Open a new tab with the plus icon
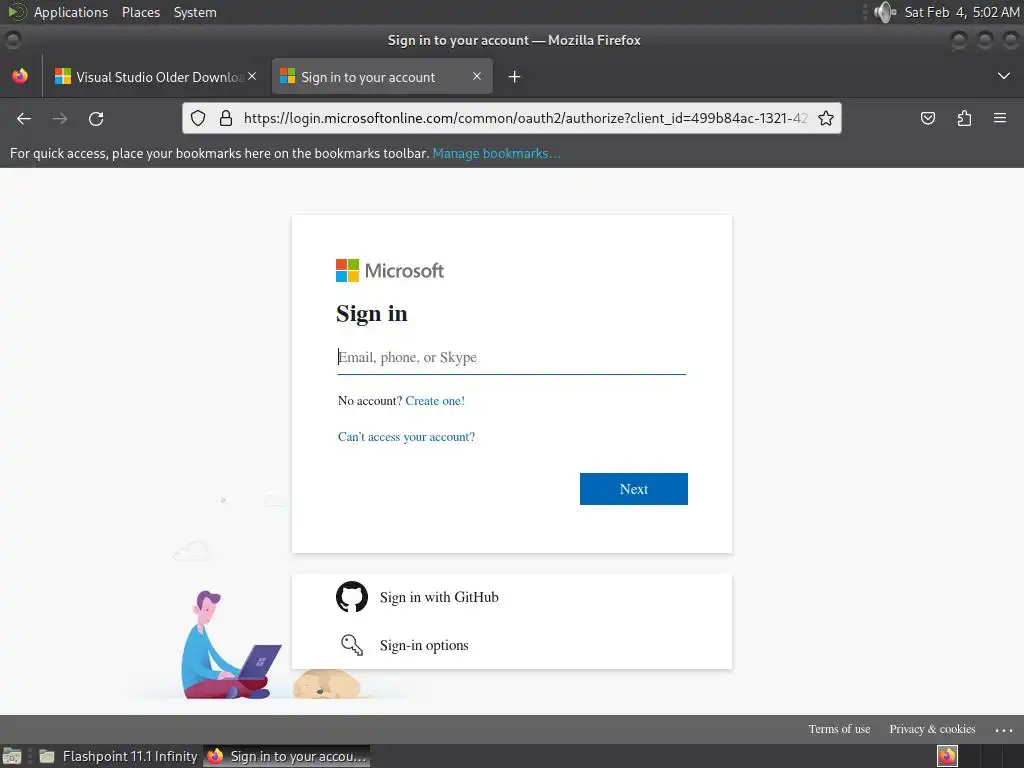The width and height of the screenshot is (1024, 768). [x=515, y=77]
